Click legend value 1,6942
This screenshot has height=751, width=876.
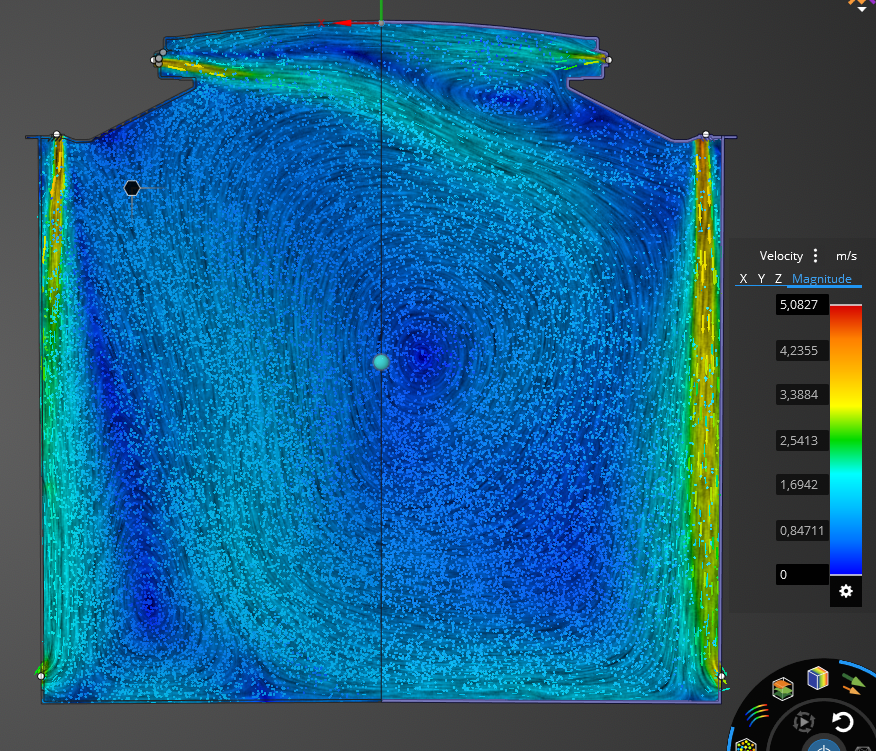click(x=802, y=484)
